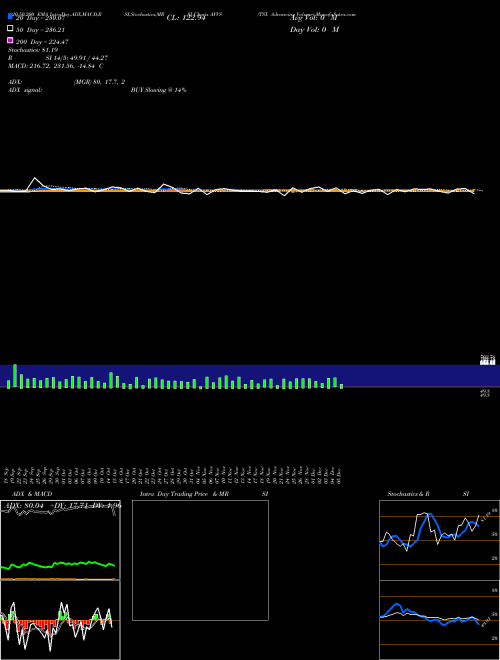Click the 'Day Vol: 0 M' label
This screenshot has width=500, height=660.
coord(314,30)
